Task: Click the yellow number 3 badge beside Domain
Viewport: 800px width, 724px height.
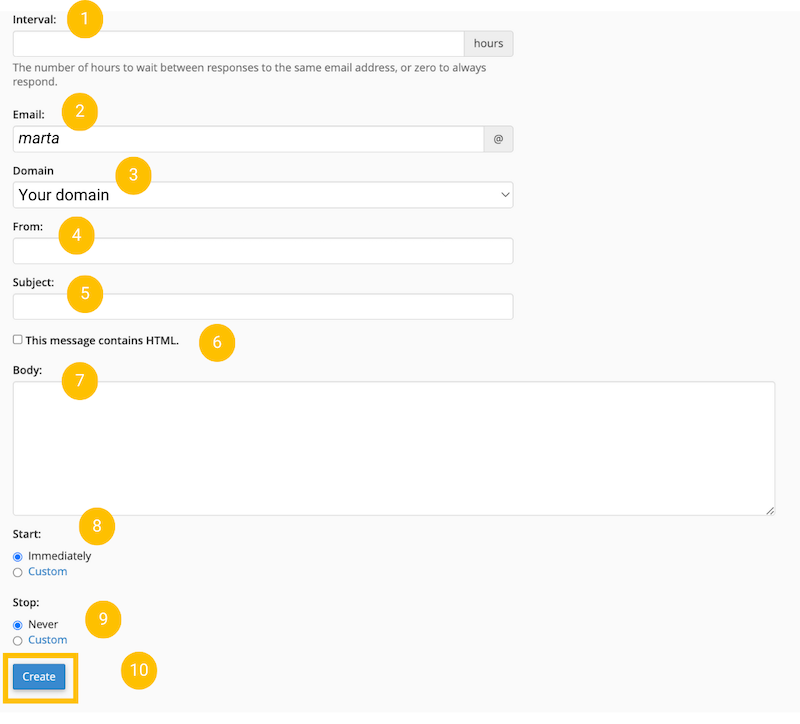Action: (x=133, y=175)
